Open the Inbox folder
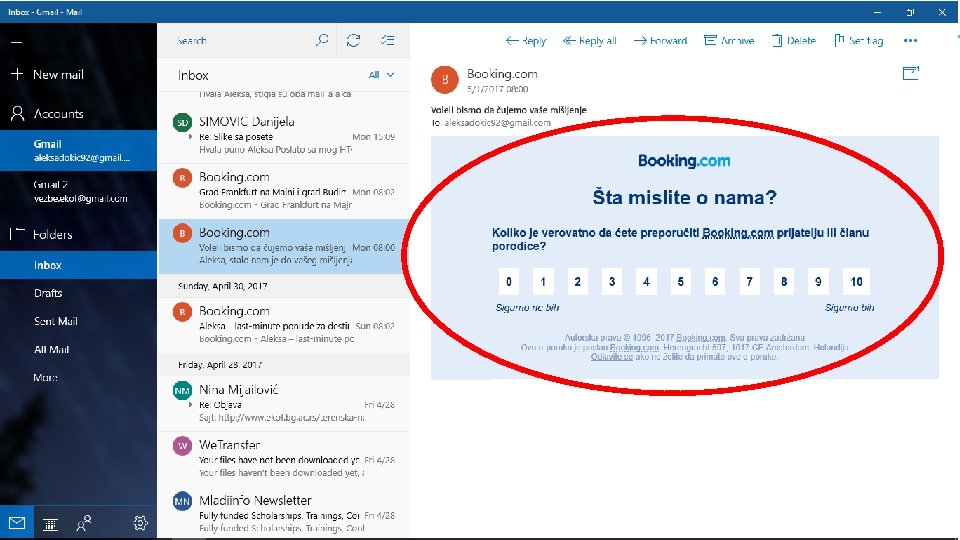The width and height of the screenshot is (960, 540). [78, 265]
